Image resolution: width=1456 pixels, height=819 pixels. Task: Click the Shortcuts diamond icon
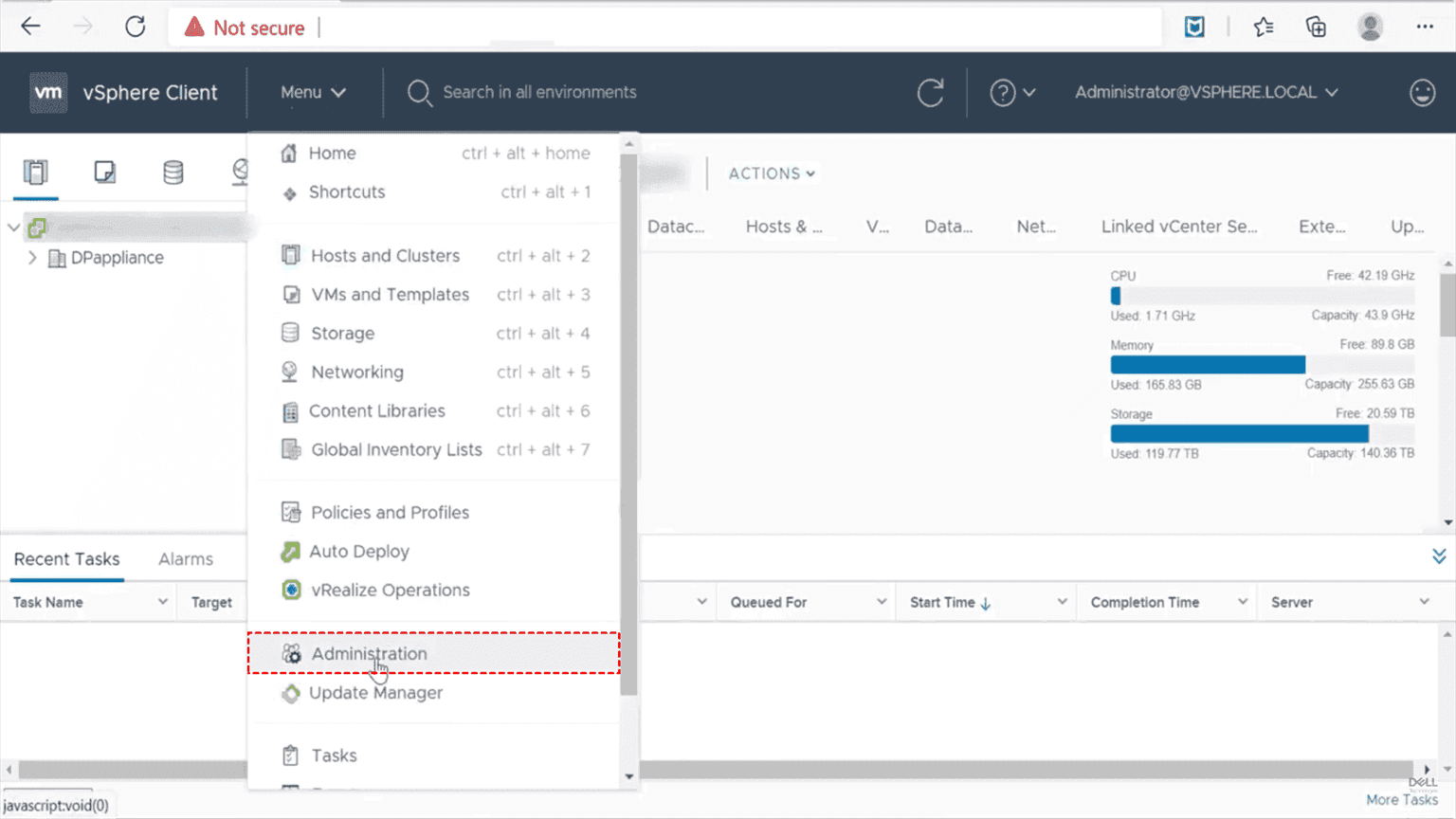coord(290,193)
